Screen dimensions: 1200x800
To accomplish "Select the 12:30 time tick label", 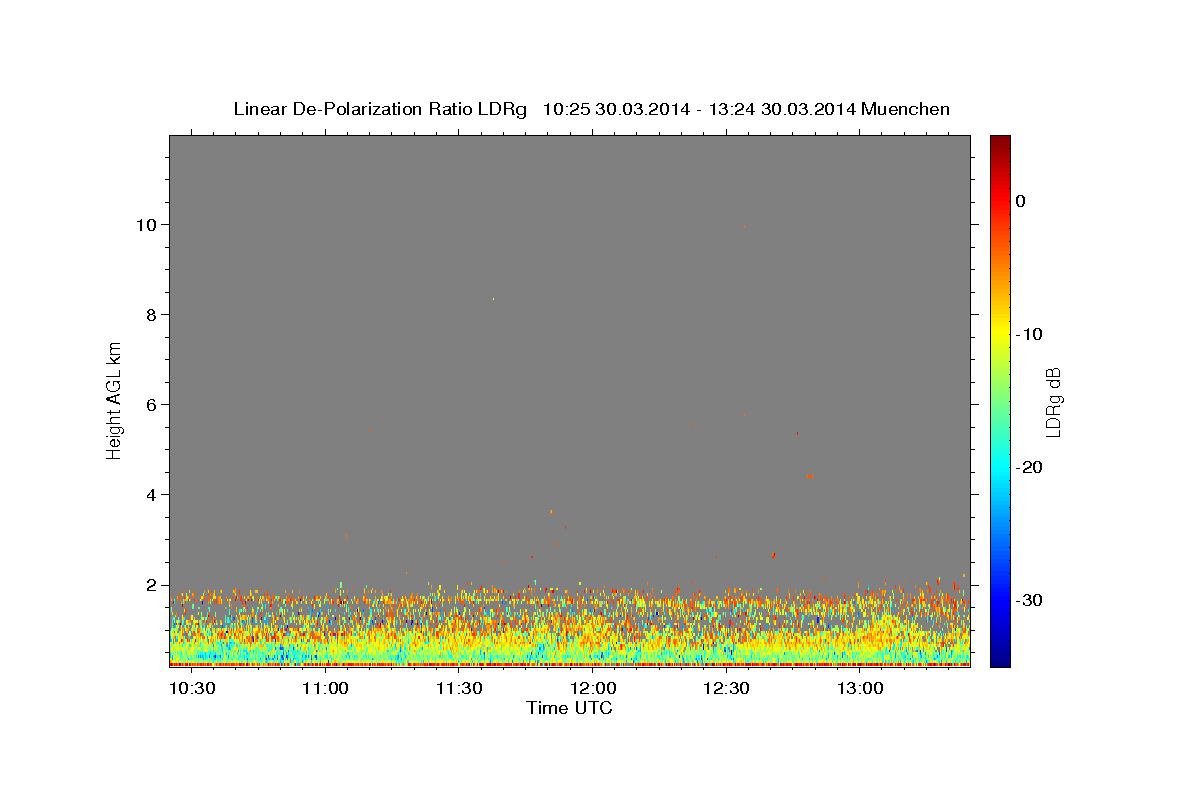I will [x=727, y=689].
